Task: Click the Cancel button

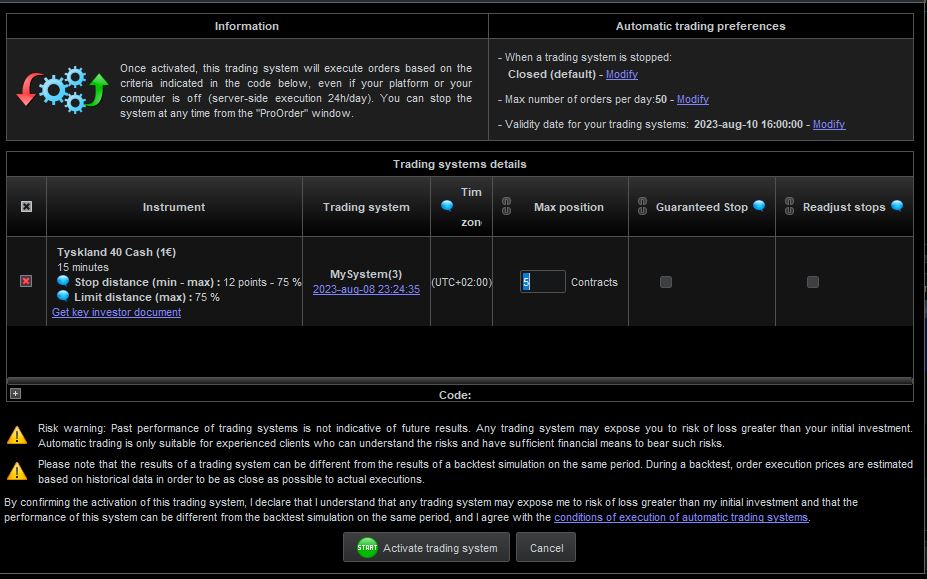Action: tap(546, 548)
